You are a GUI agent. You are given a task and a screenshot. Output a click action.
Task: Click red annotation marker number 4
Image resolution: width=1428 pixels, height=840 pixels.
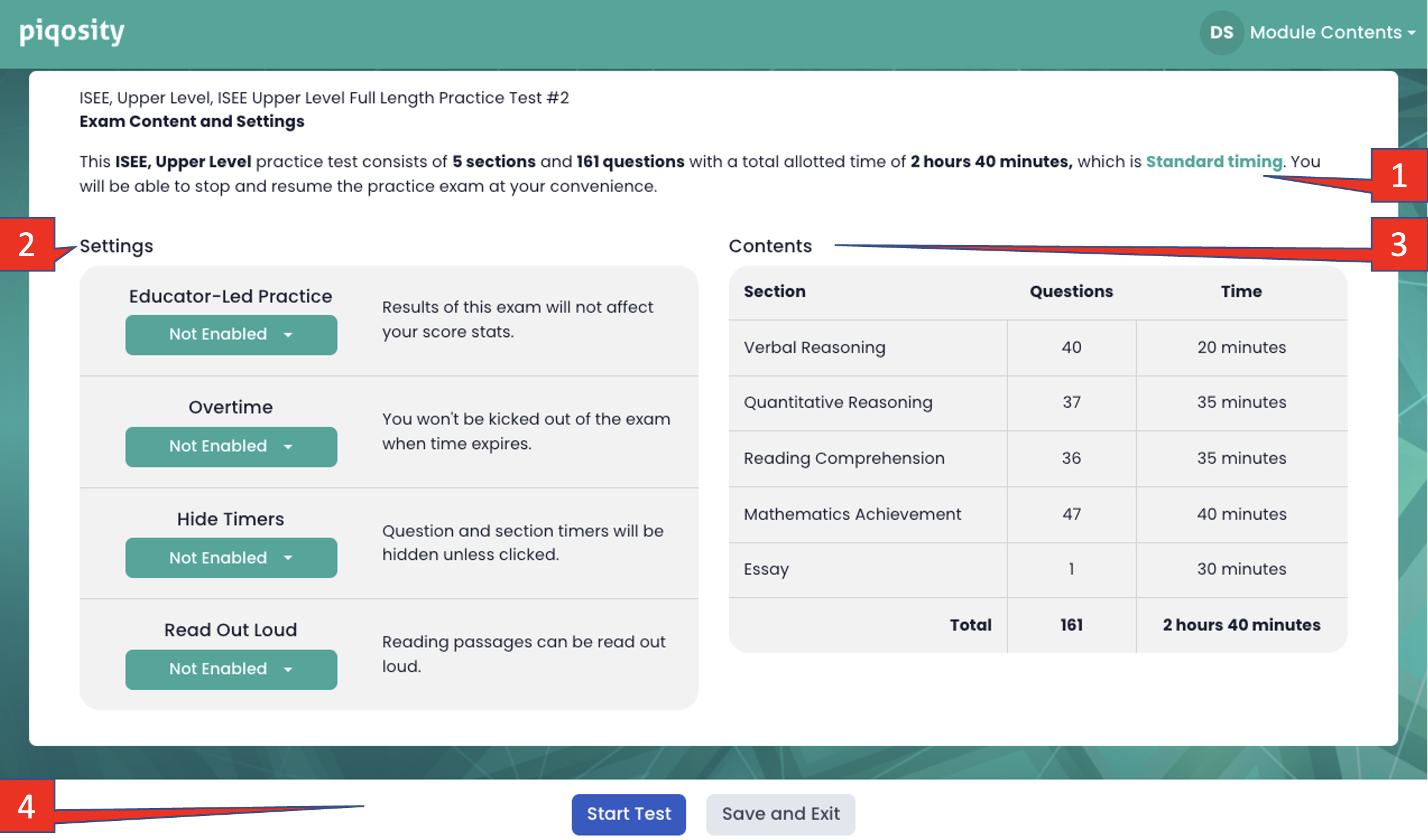(26, 807)
